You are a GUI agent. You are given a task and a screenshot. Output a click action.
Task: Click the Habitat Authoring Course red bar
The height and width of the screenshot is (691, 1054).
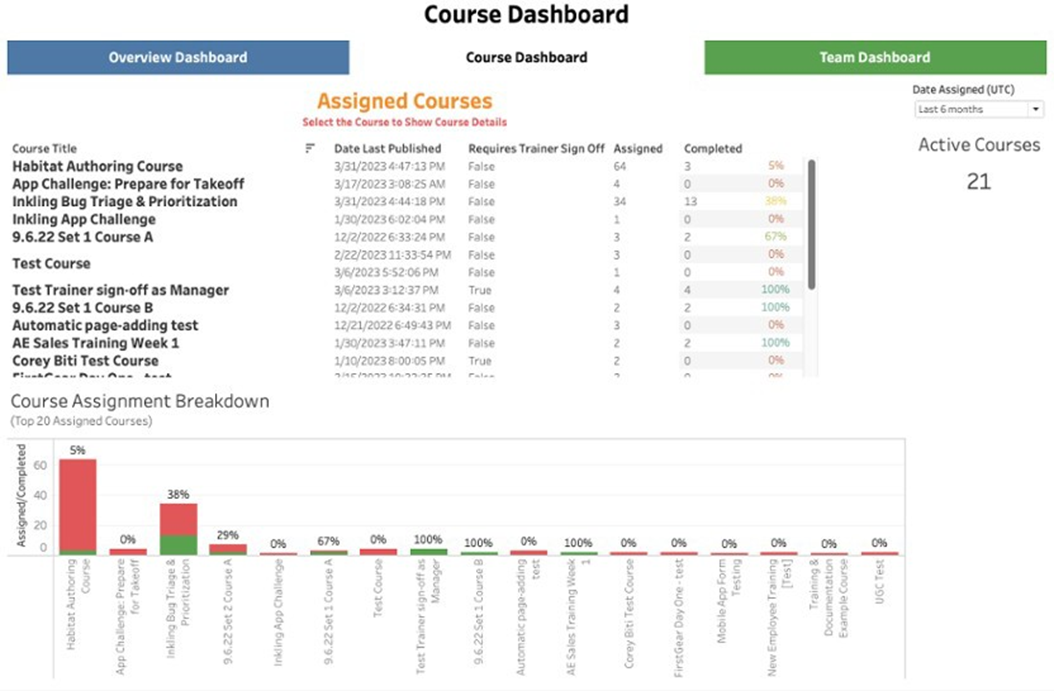(x=78, y=503)
